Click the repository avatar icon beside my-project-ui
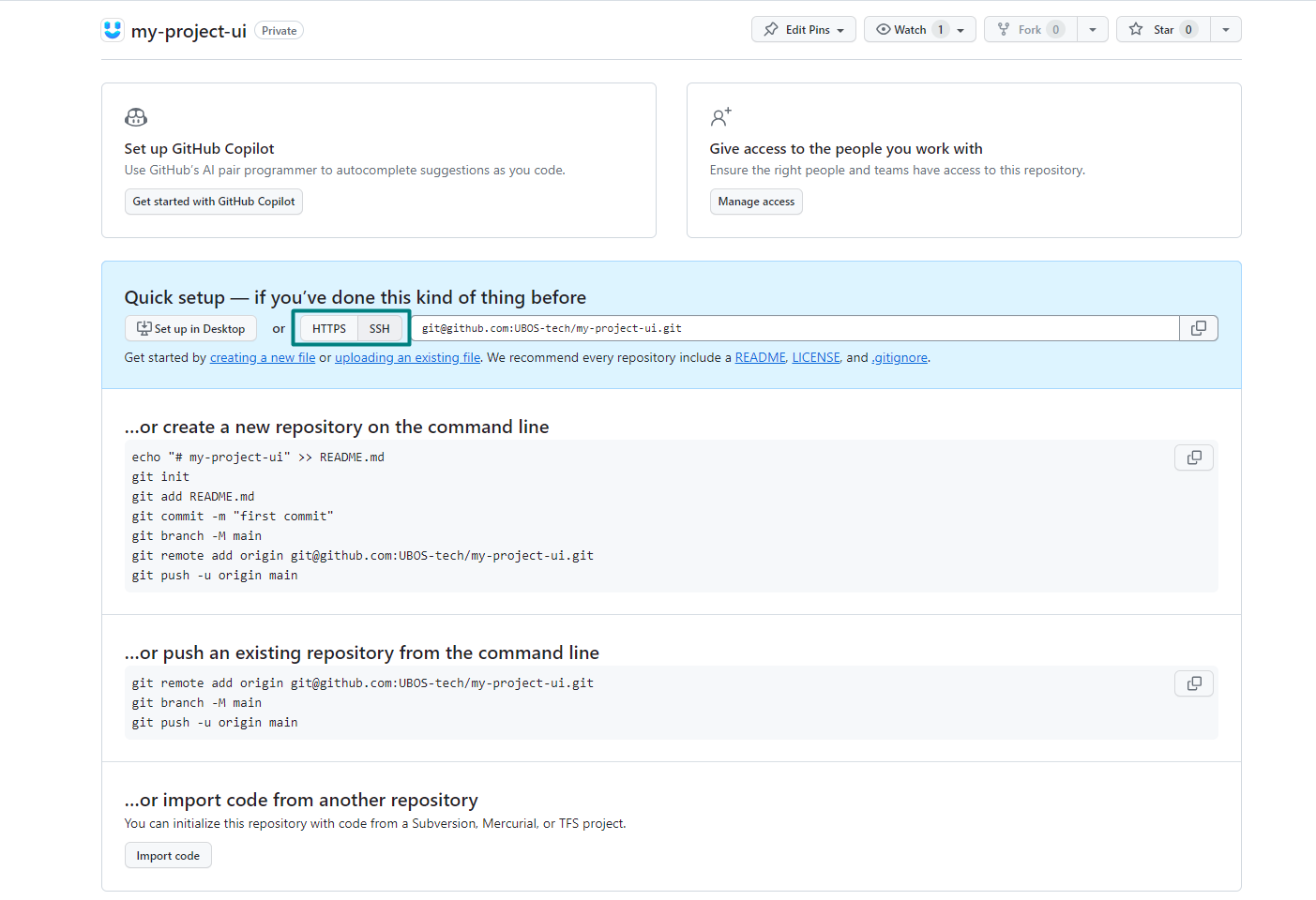1316x900 pixels. 113,30
